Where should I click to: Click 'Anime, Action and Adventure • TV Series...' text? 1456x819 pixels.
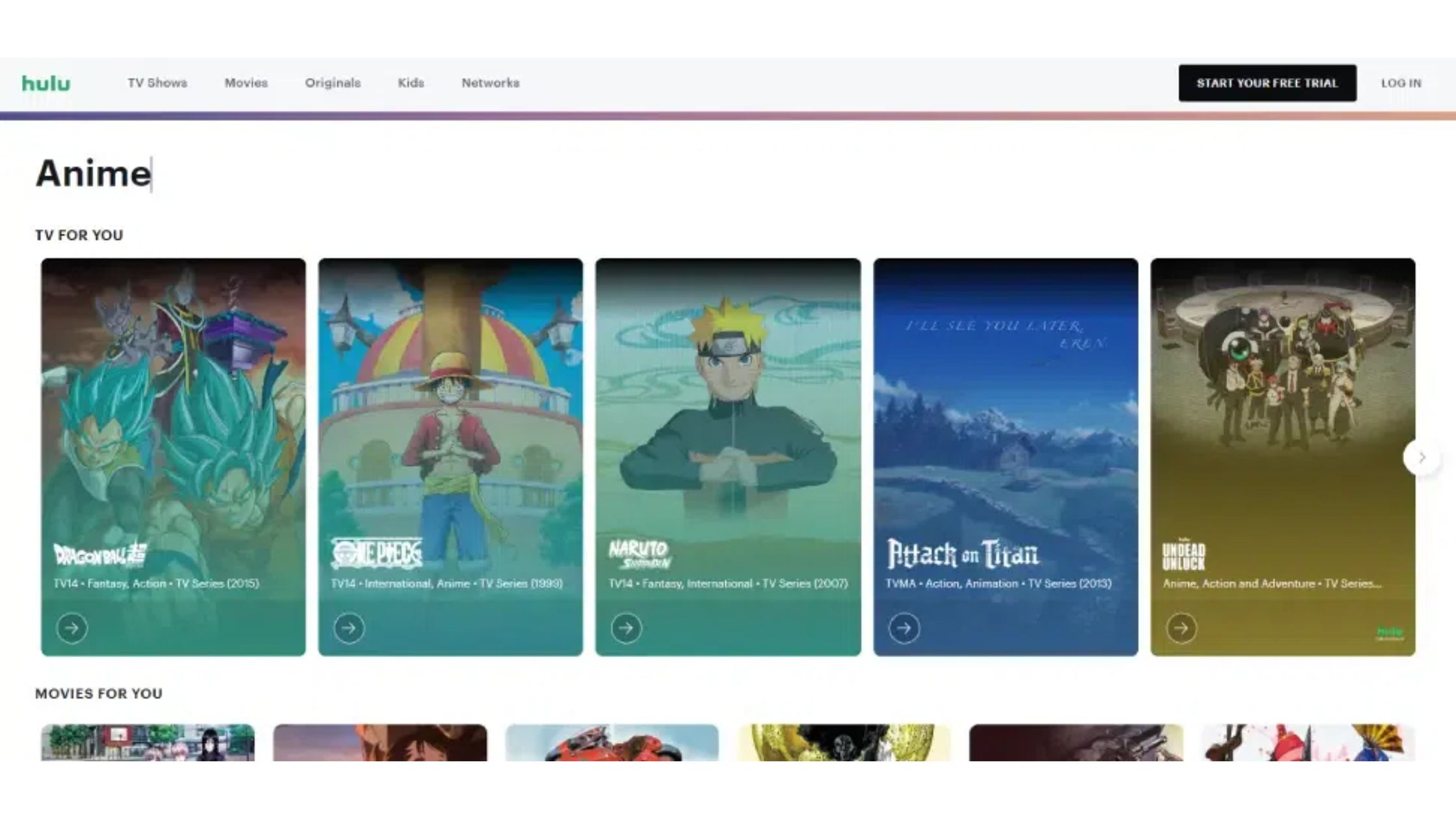tap(1272, 584)
